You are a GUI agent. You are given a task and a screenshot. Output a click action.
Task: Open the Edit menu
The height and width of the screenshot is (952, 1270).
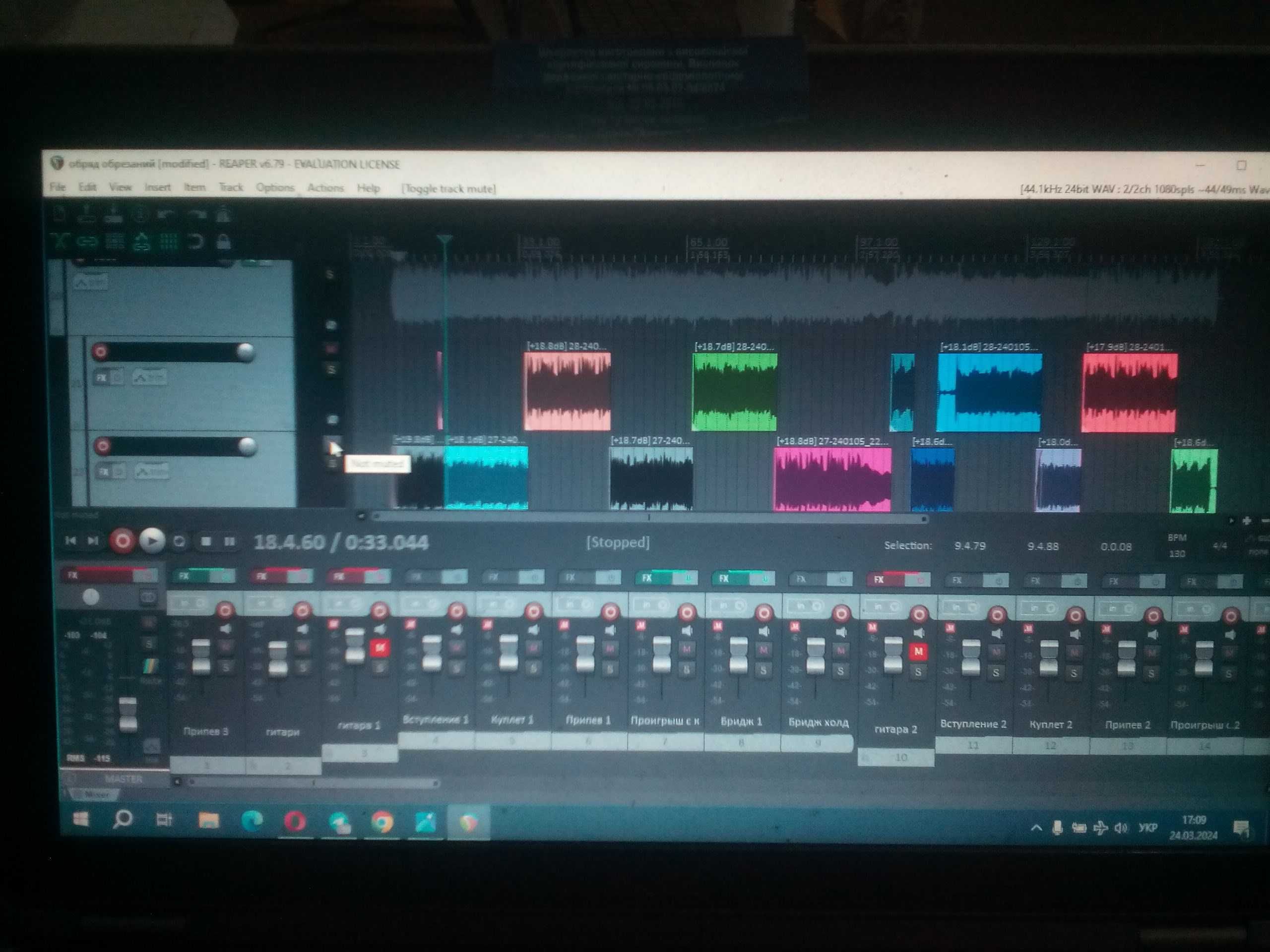(x=87, y=187)
